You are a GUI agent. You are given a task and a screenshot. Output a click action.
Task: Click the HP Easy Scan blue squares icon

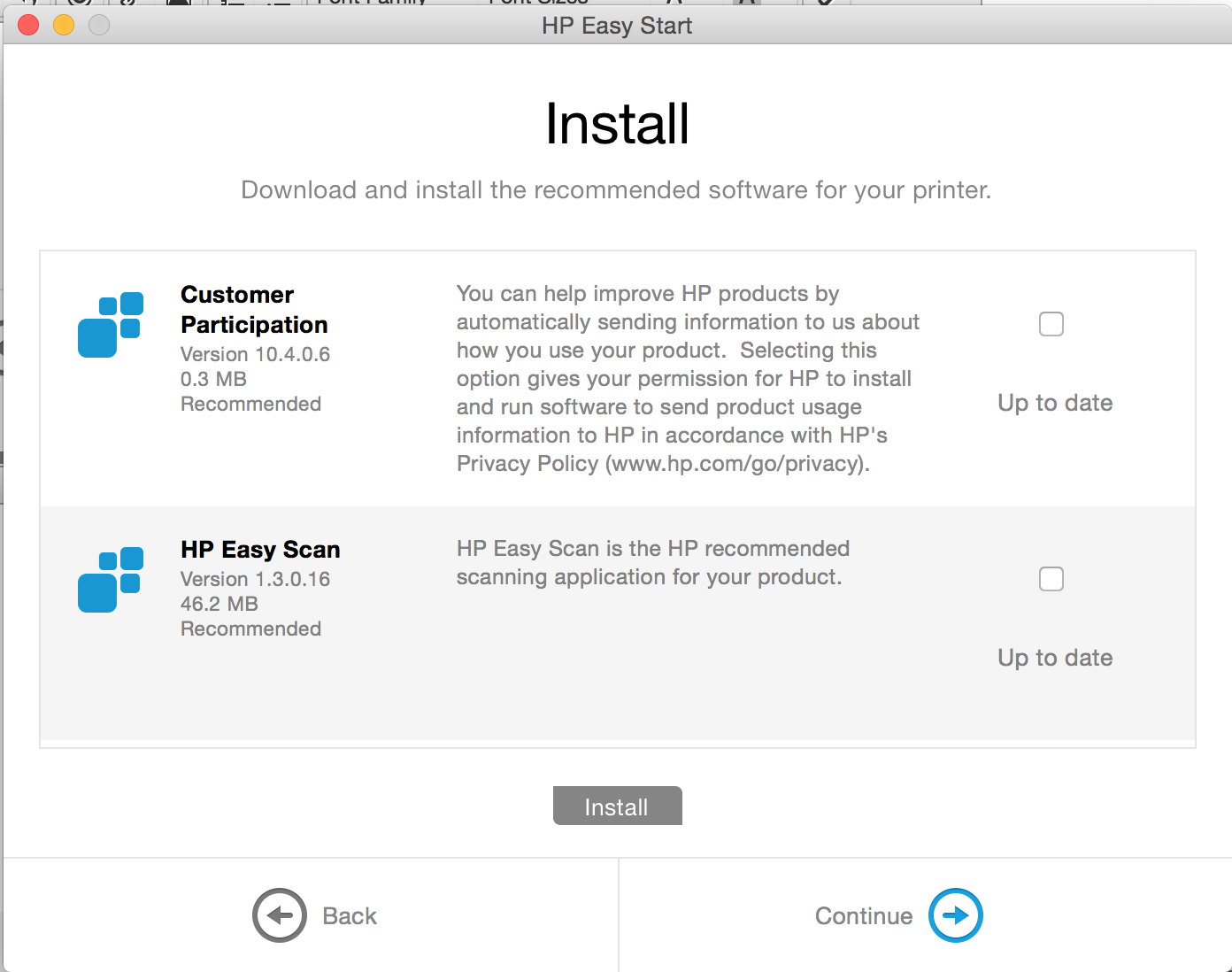click(111, 580)
